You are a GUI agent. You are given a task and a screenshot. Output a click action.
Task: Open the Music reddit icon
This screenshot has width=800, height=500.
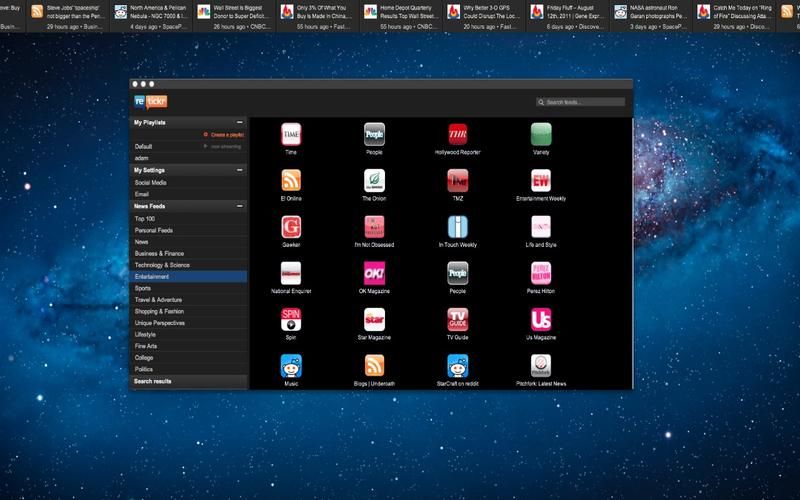(x=291, y=366)
